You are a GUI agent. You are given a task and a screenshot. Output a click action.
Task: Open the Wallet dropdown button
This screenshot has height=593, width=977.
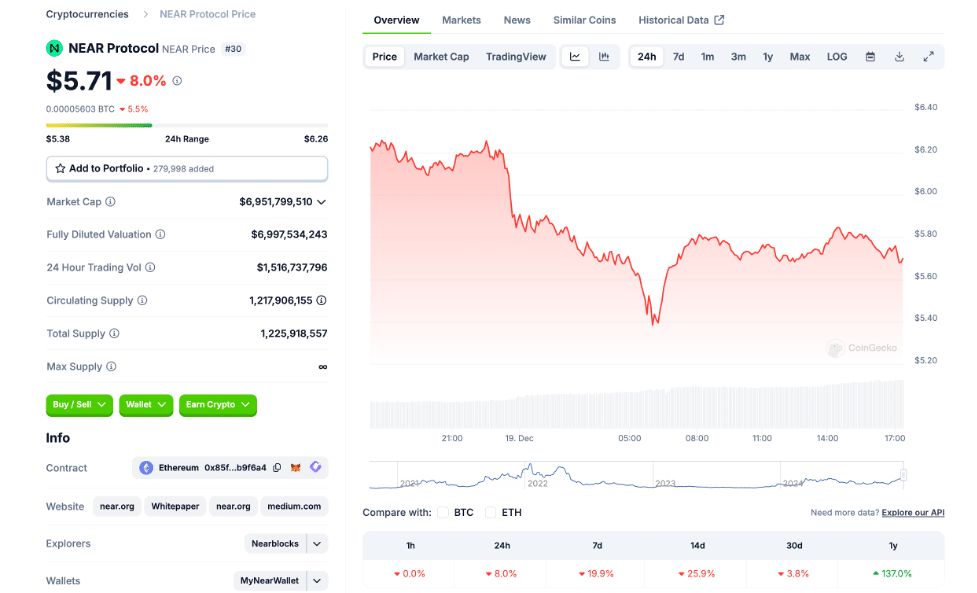click(146, 405)
